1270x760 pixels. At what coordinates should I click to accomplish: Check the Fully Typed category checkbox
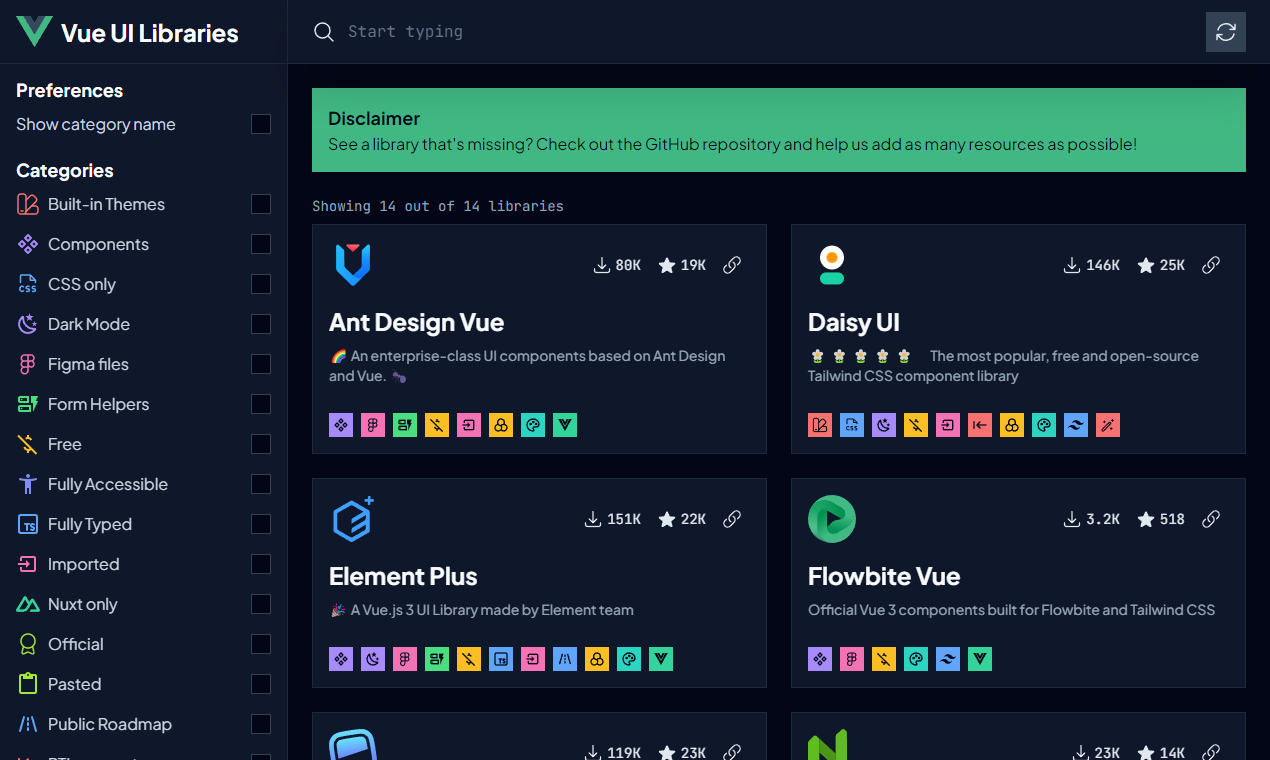pyautogui.click(x=261, y=524)
